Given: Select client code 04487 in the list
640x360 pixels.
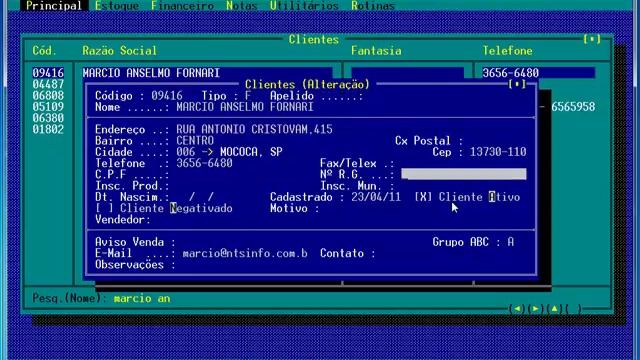Looking at the screenshot, I should (x=48, y=84).
